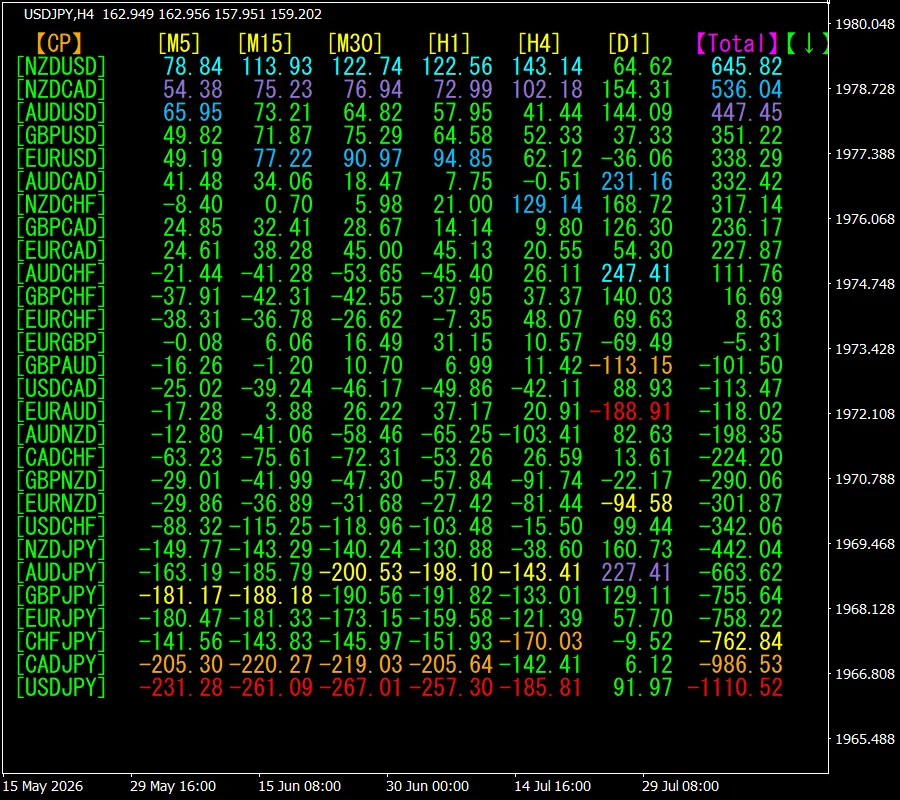
Task: Click the EURUSD H1 value 94.85
Action: 463,158
